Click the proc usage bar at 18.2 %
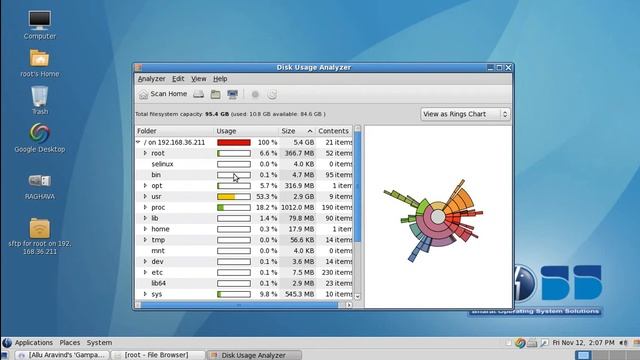640x360 pixels. coord(234,208)
